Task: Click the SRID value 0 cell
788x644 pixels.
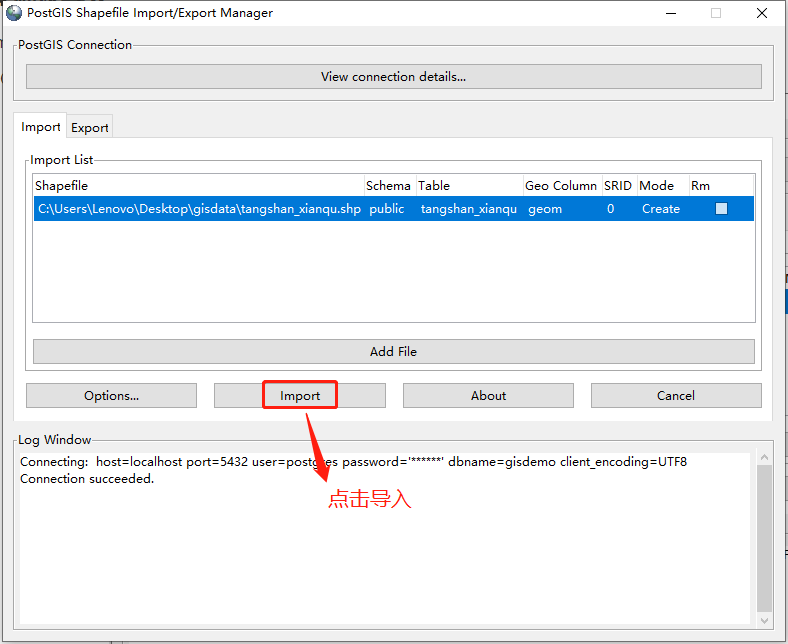Action: click(x=611, y=209)
